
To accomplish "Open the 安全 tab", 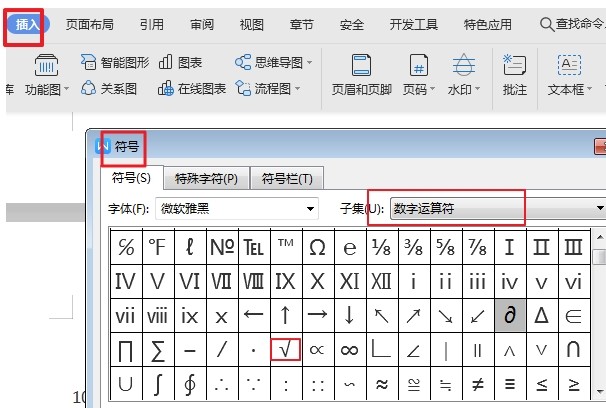I will pos(352,25).
